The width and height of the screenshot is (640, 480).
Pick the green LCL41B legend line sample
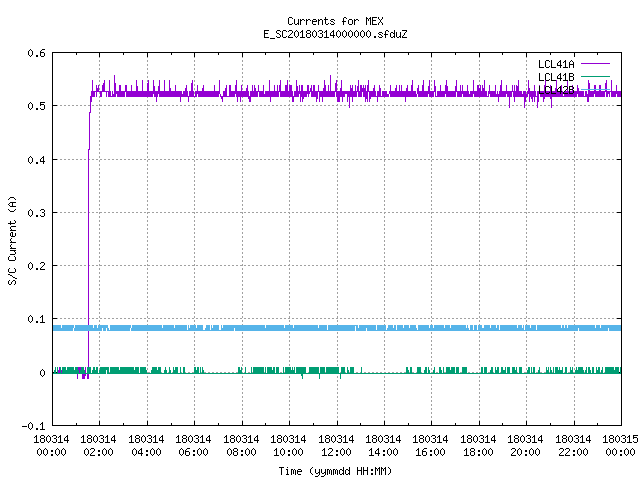click(x=595, y=76)
